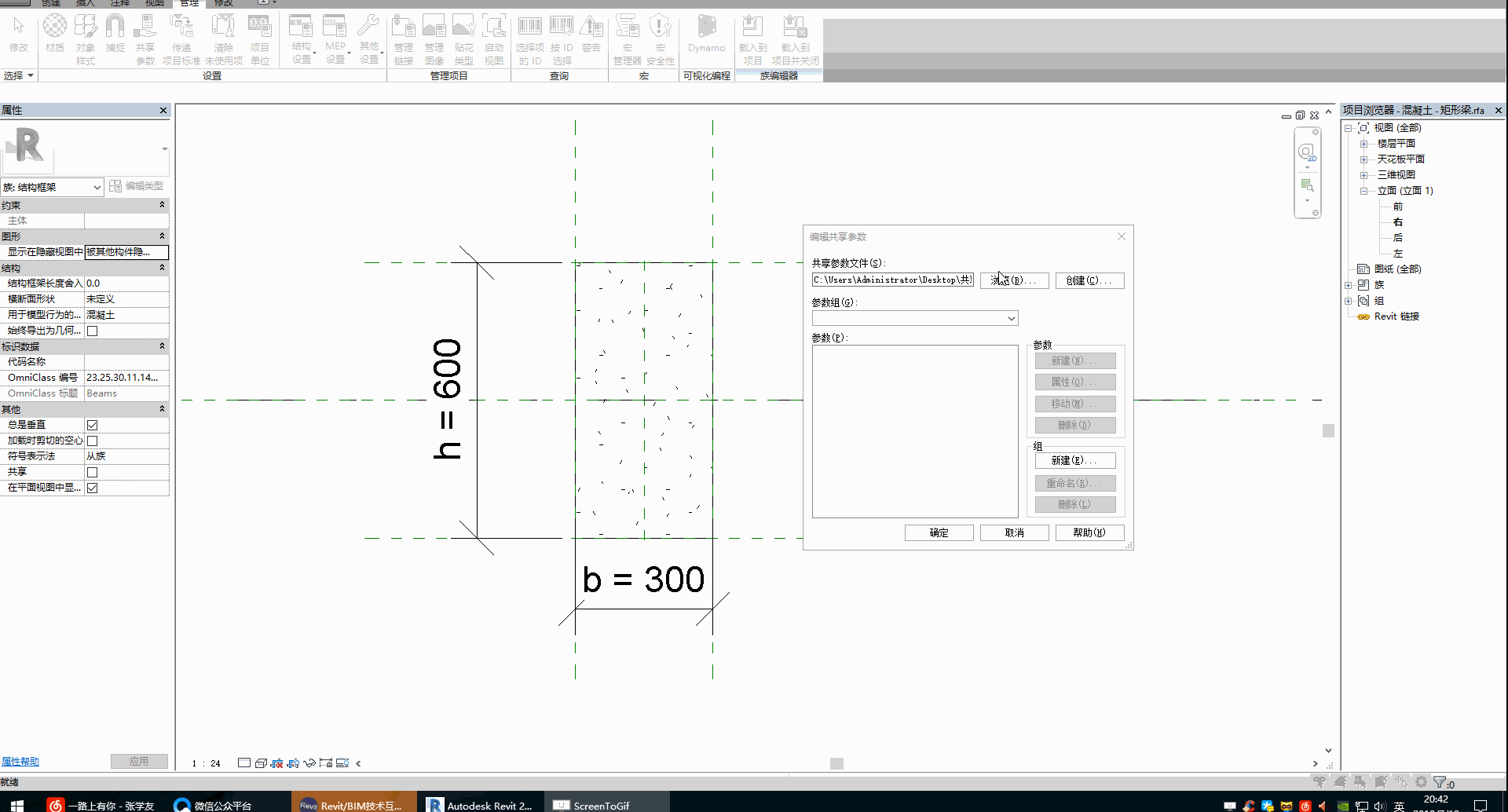Viewport: 1508px width, 812px height.
Task: Select 右 elevation view in browser
Action: (1397, 222)
